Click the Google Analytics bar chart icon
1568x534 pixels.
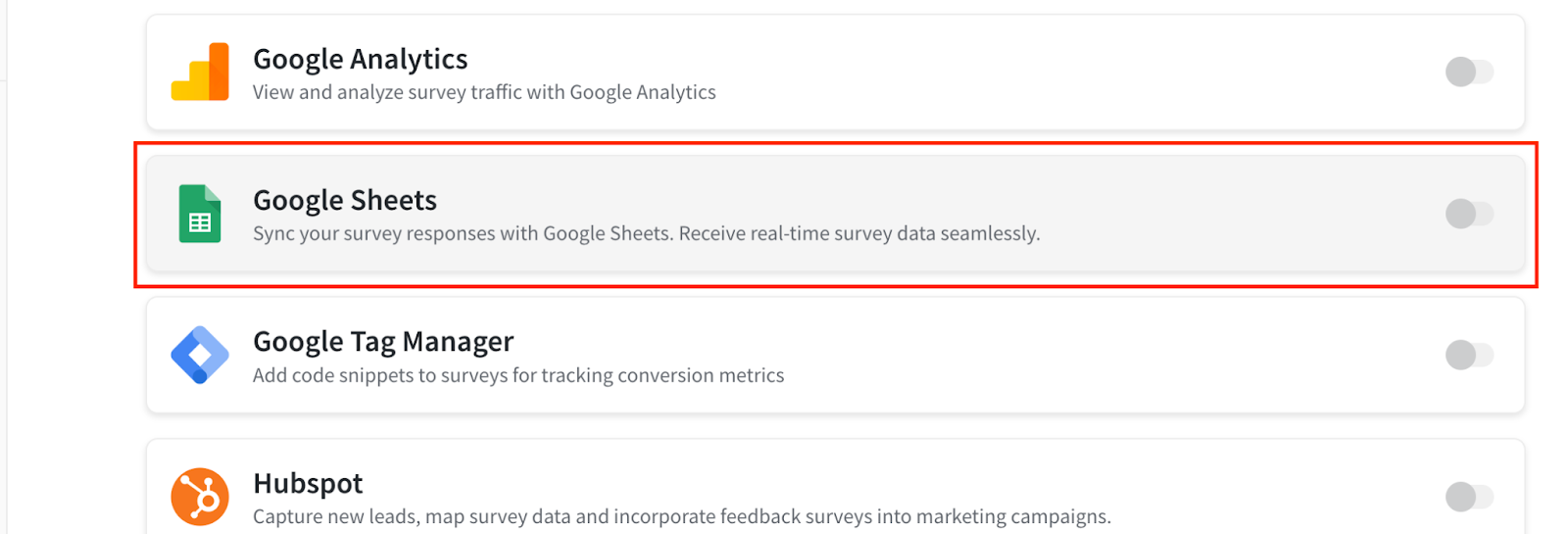[x=200, y=72]
